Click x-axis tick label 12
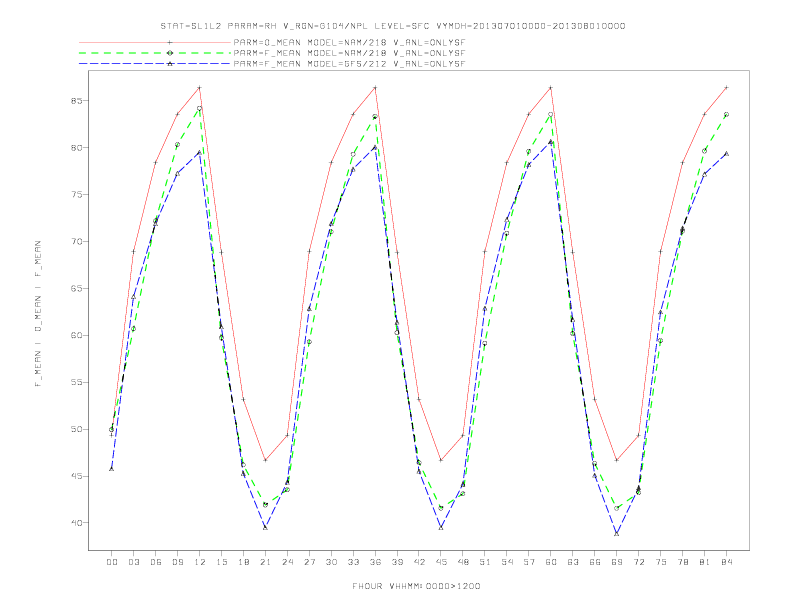The width and height of the screenshot is (792, 612). click(200, 562)
